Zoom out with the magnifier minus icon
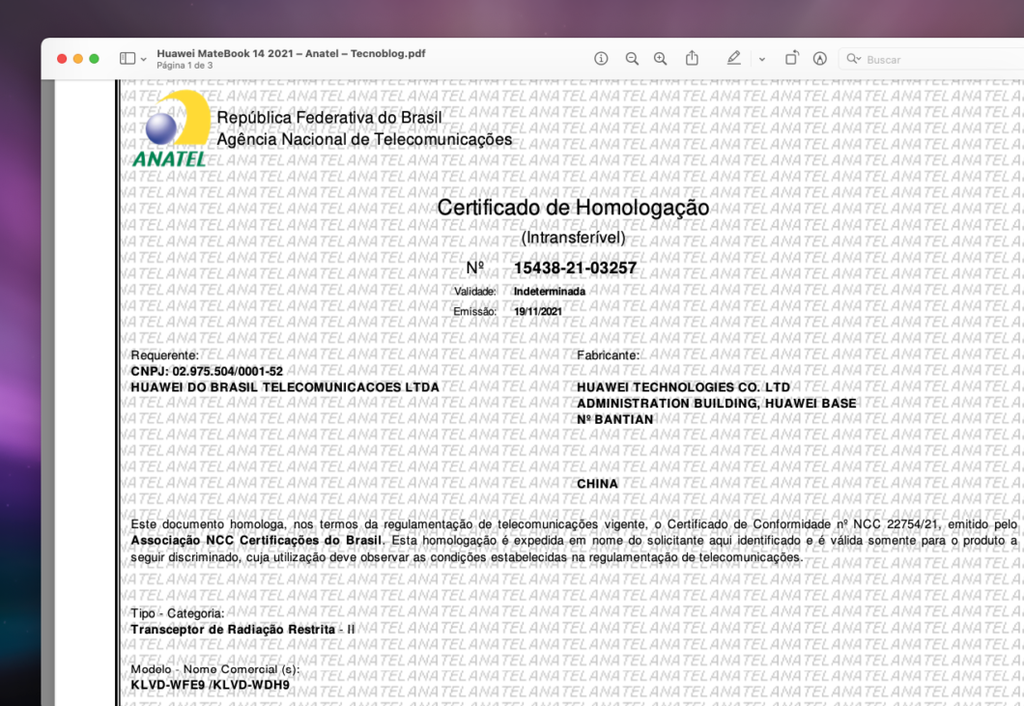The width and height of the screenshot is (1024, 706). click(632, 59)
